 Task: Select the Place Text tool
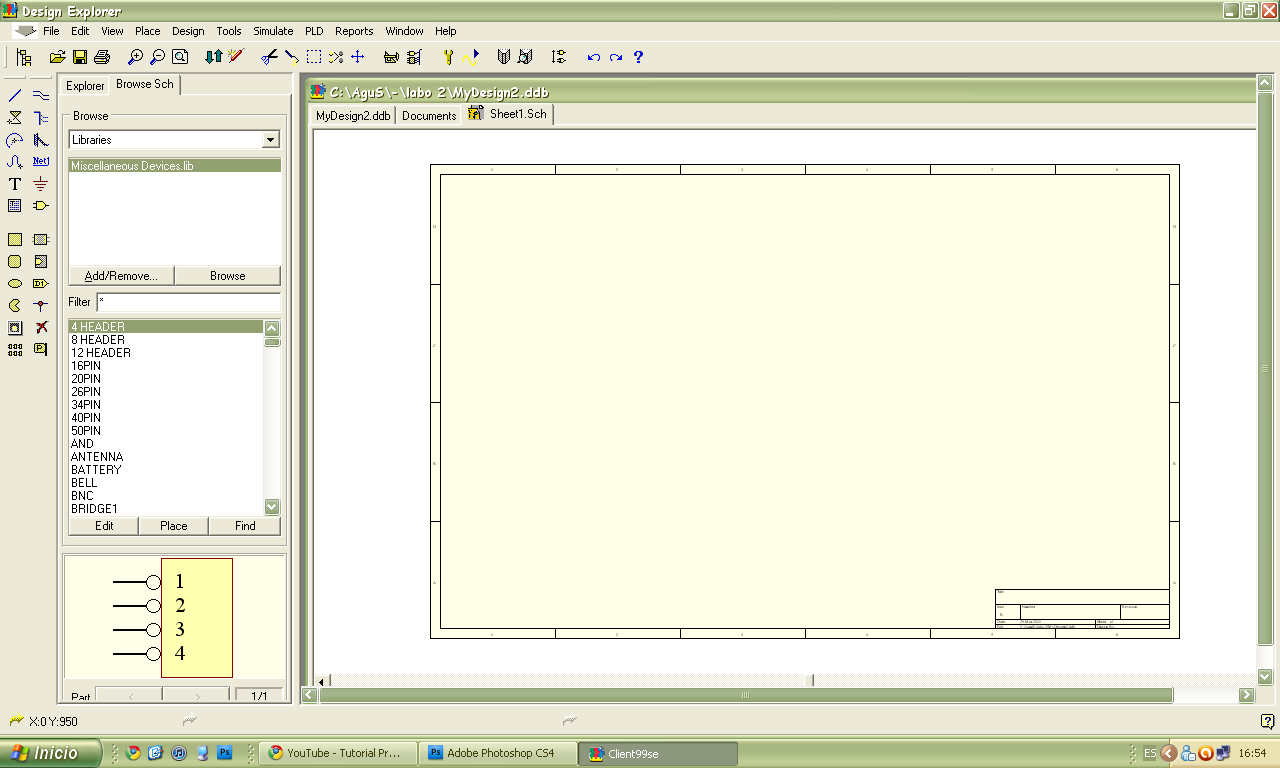click(14, 185)
